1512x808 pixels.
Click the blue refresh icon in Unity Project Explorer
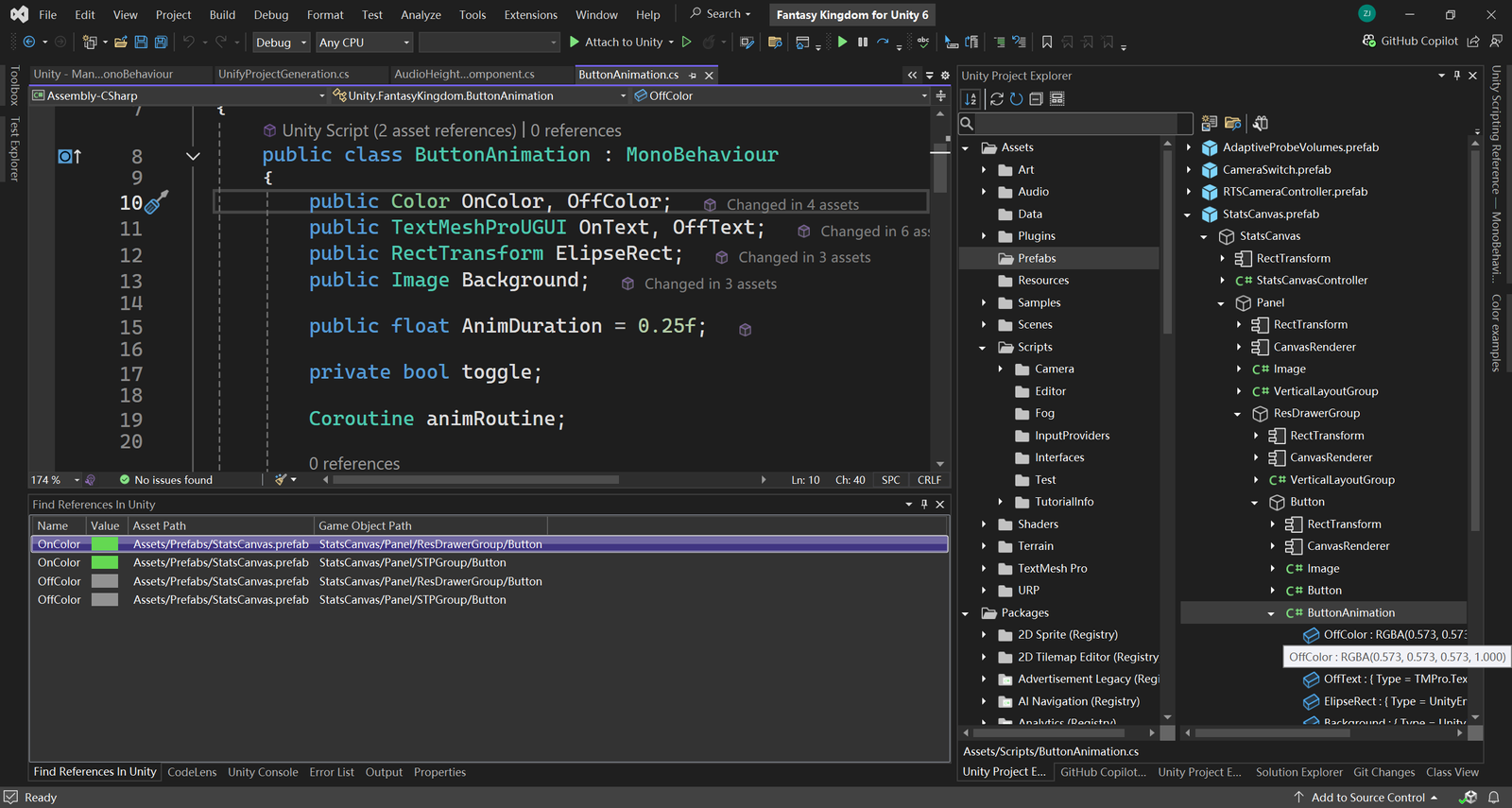pyautogui.click(x=1016, y=99)
